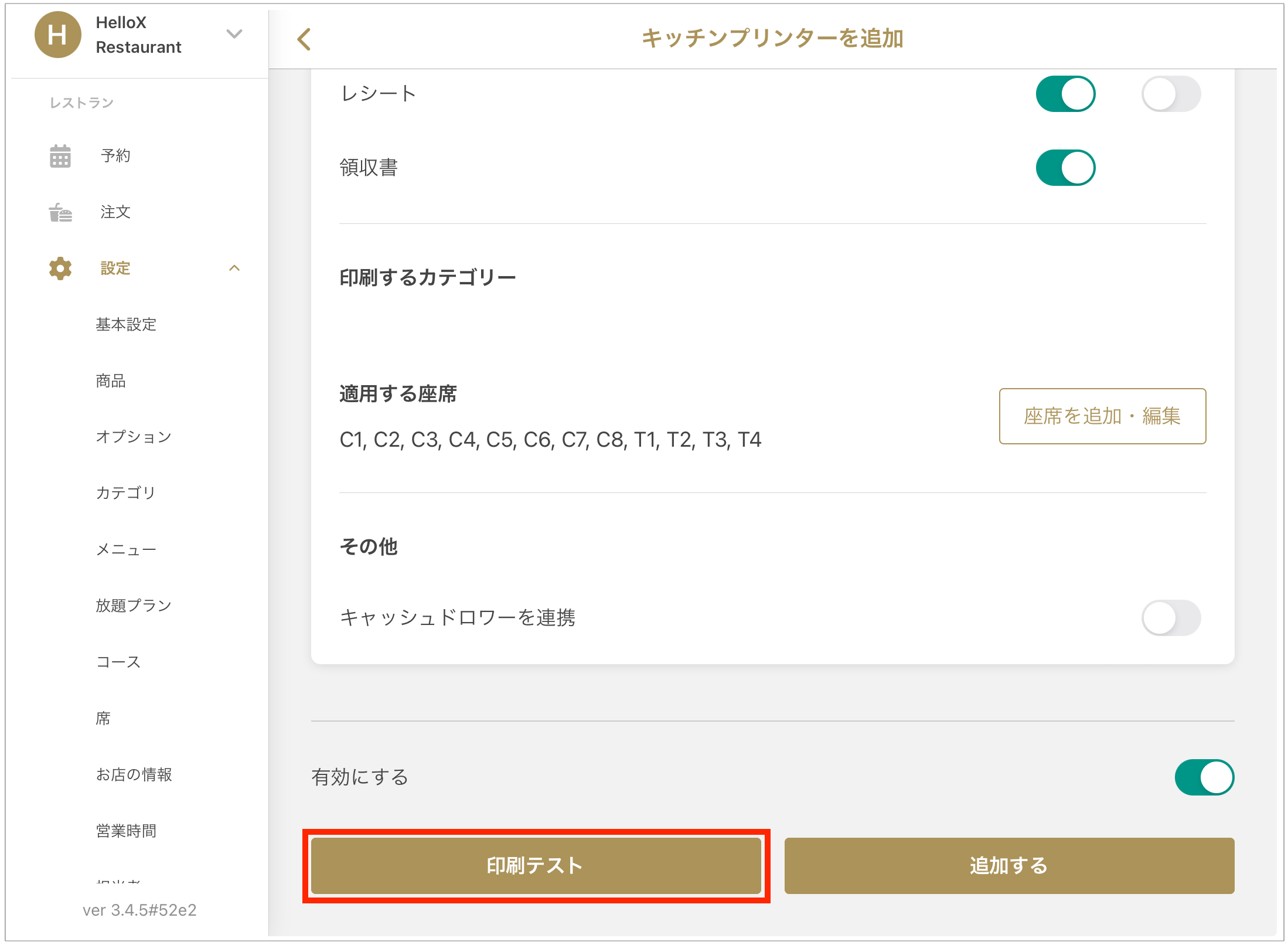
Task: Click the seat list C1, C2, C3 text
Action: tap(550, 440)
